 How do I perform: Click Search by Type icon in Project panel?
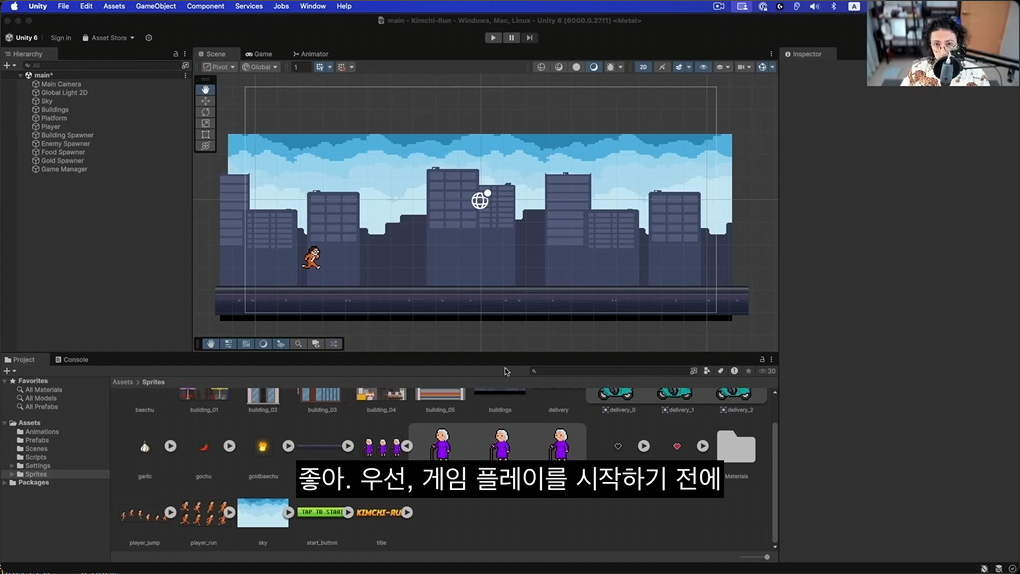[x=707, y=371]
